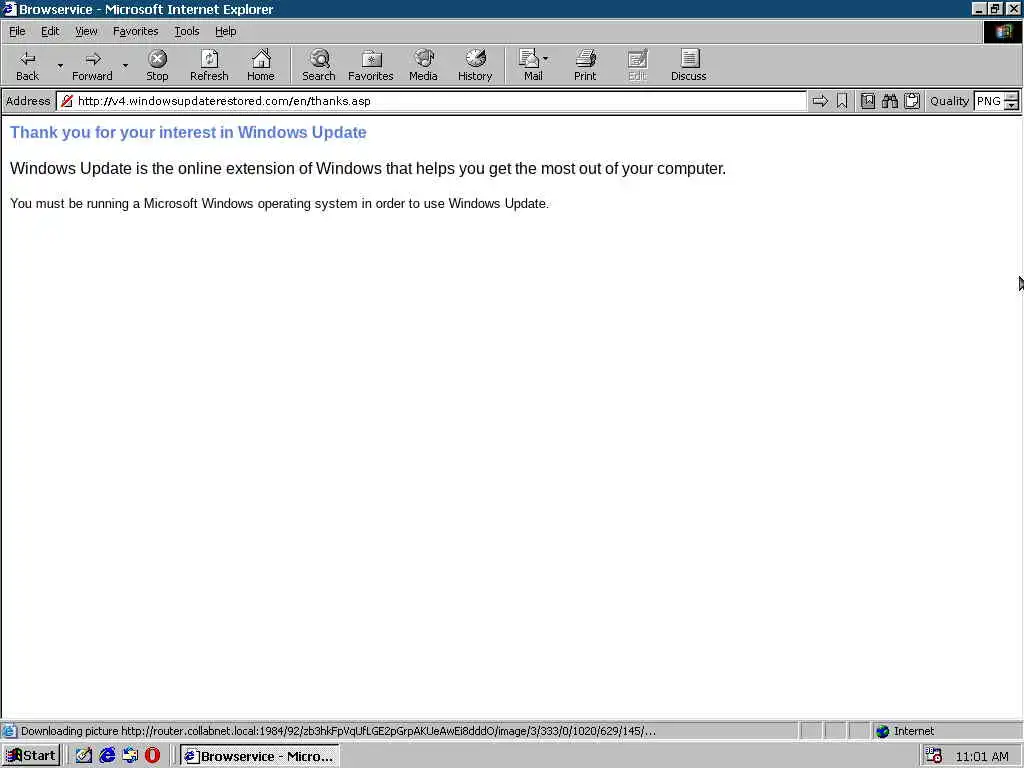Click 'You must be running a Microsoft Windows' text
This screenshot has height=768, width=1024.
coord(280,204)
